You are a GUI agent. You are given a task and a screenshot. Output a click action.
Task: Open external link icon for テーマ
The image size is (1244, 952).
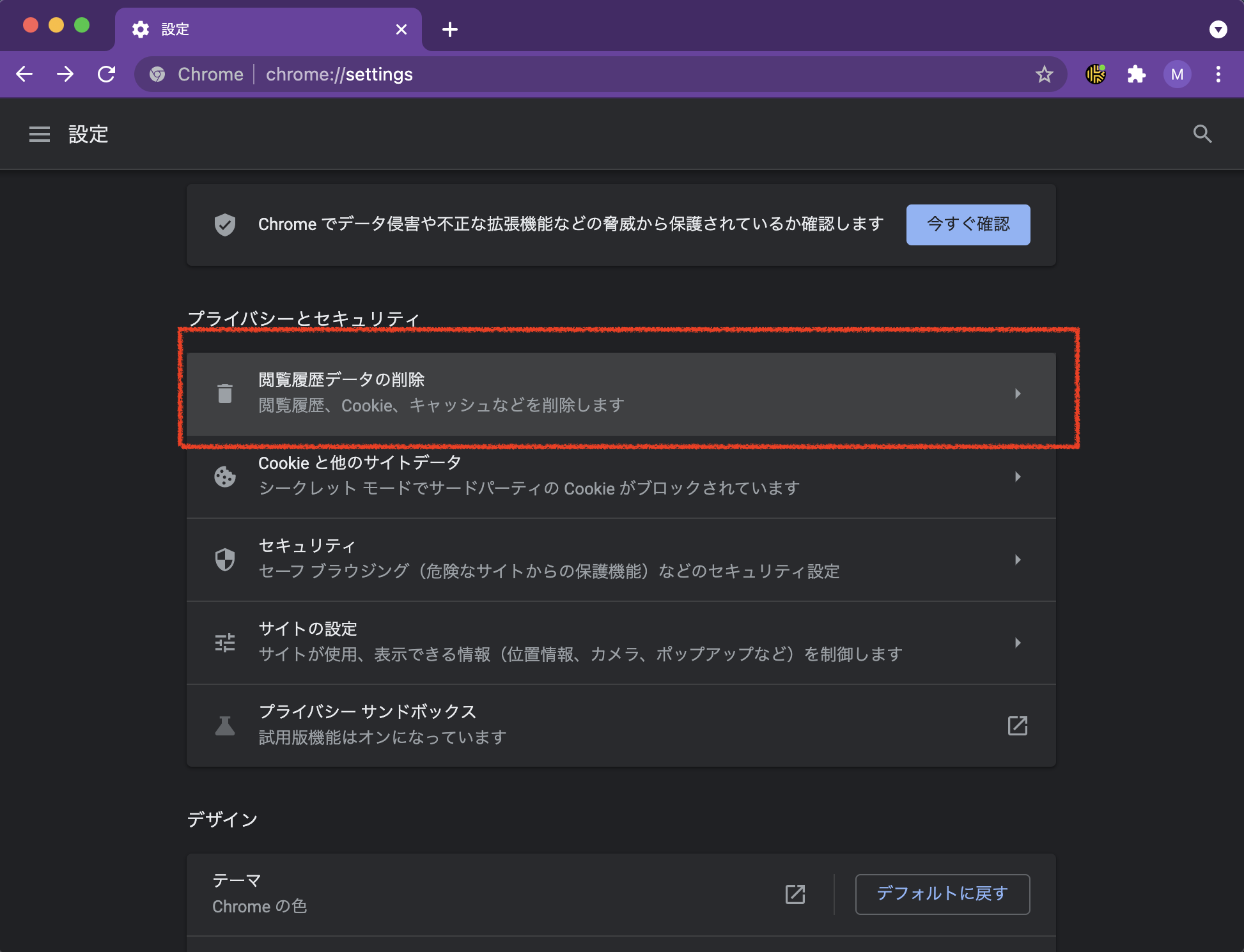(795, 894)
